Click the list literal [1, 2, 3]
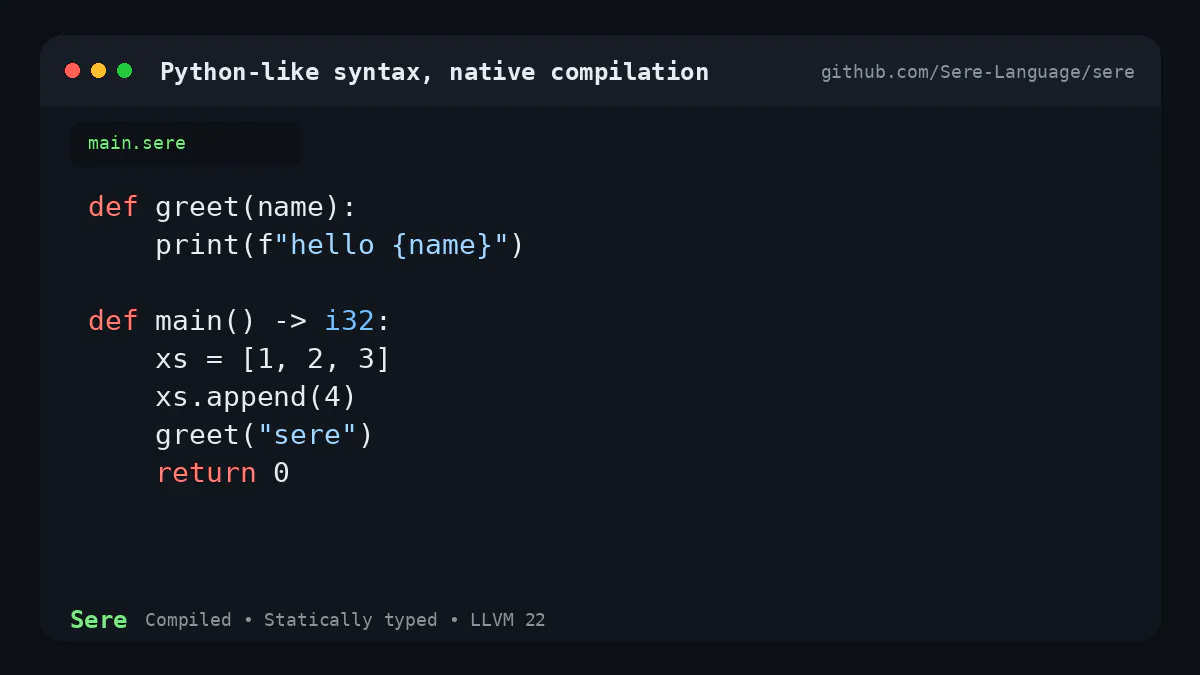This screenshot has height=675, width=1200. pyautogui.click(x=316, y=359)
